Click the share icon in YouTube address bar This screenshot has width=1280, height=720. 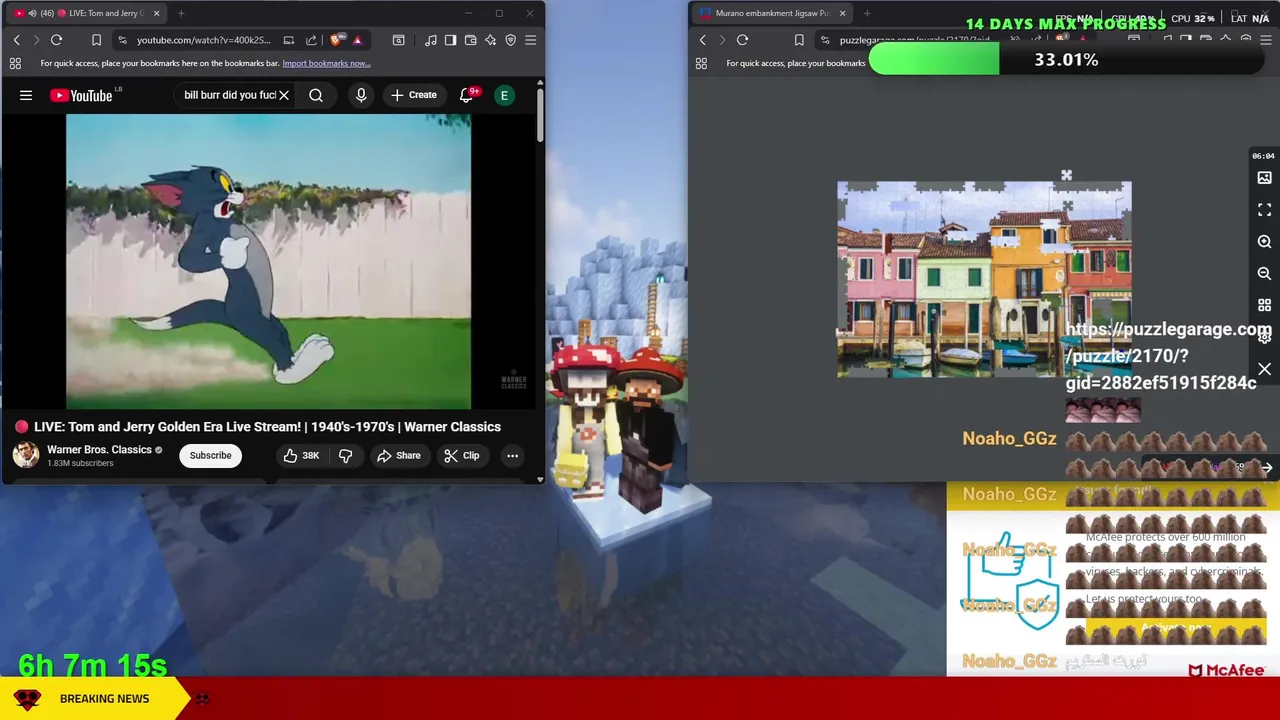[311, 40]
